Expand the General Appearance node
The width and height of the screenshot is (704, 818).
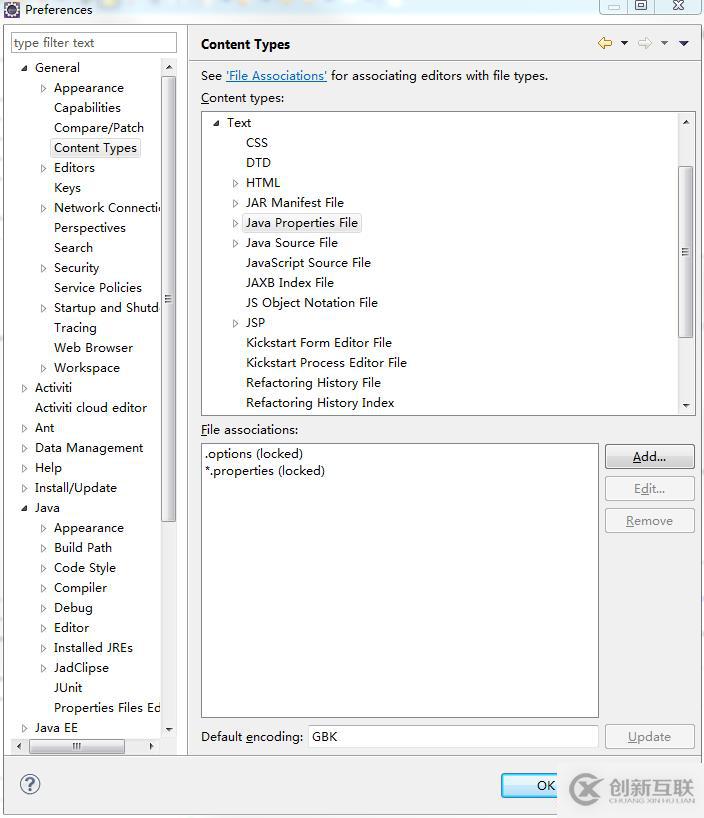[x=43, y=89]
